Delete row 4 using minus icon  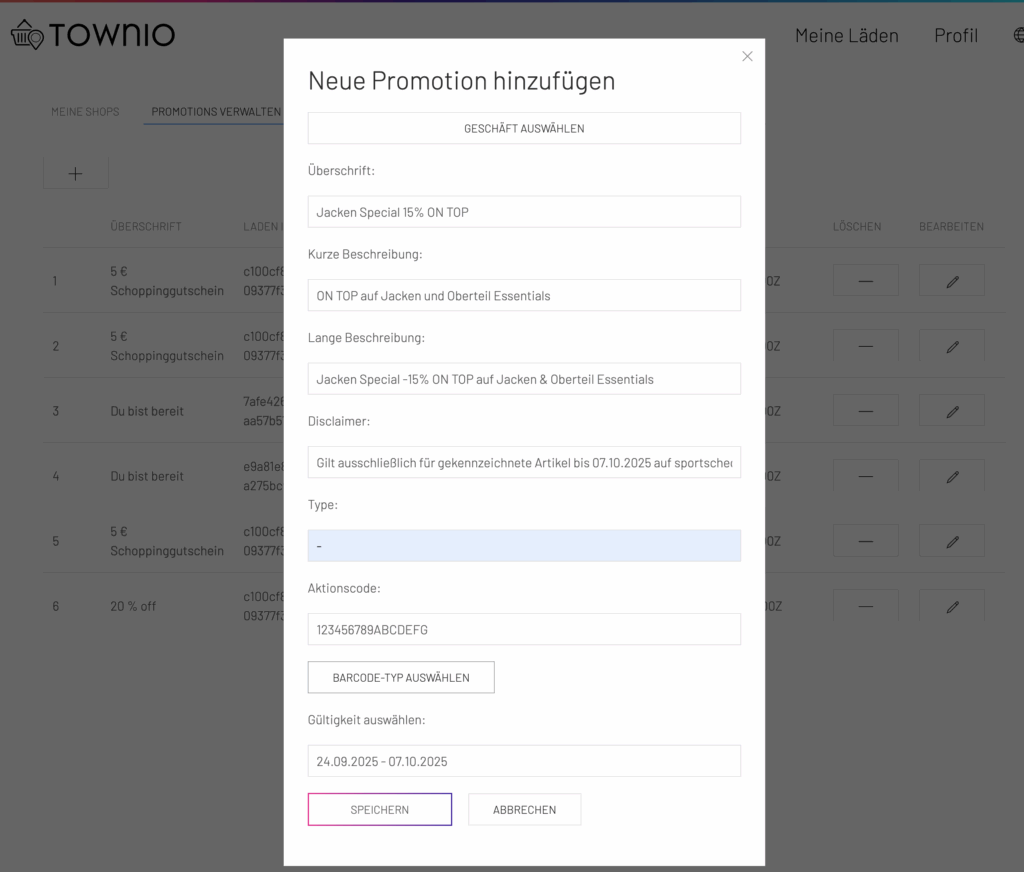click(x=865, y=476)
